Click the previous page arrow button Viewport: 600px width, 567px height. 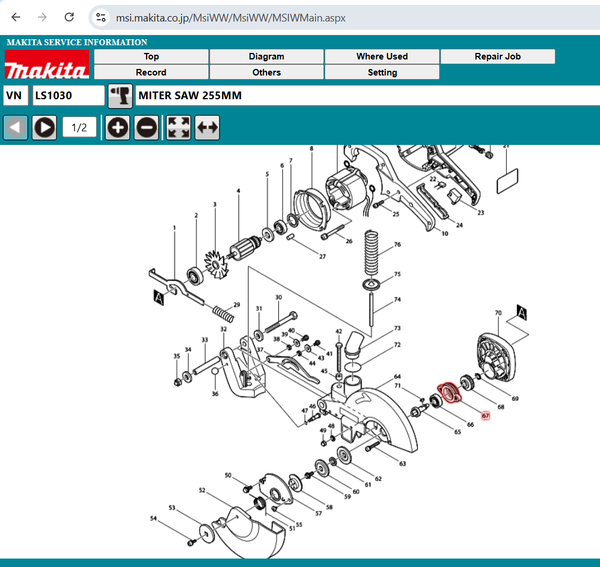click(x=15, y=128)
